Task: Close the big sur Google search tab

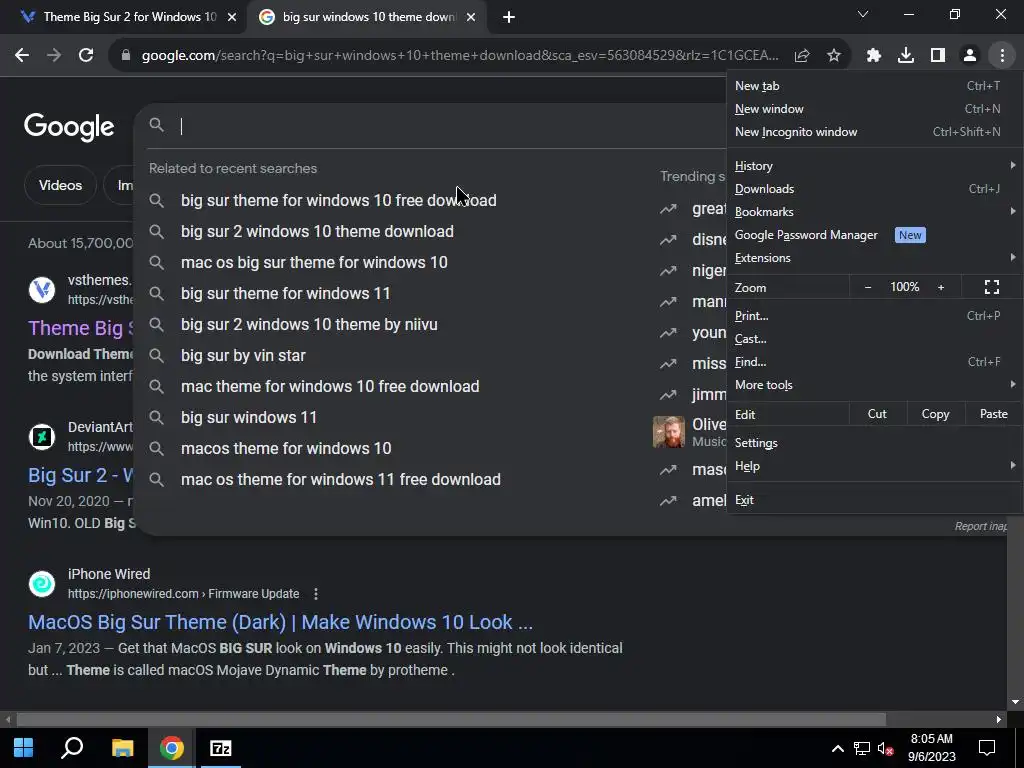Action: 471,17
